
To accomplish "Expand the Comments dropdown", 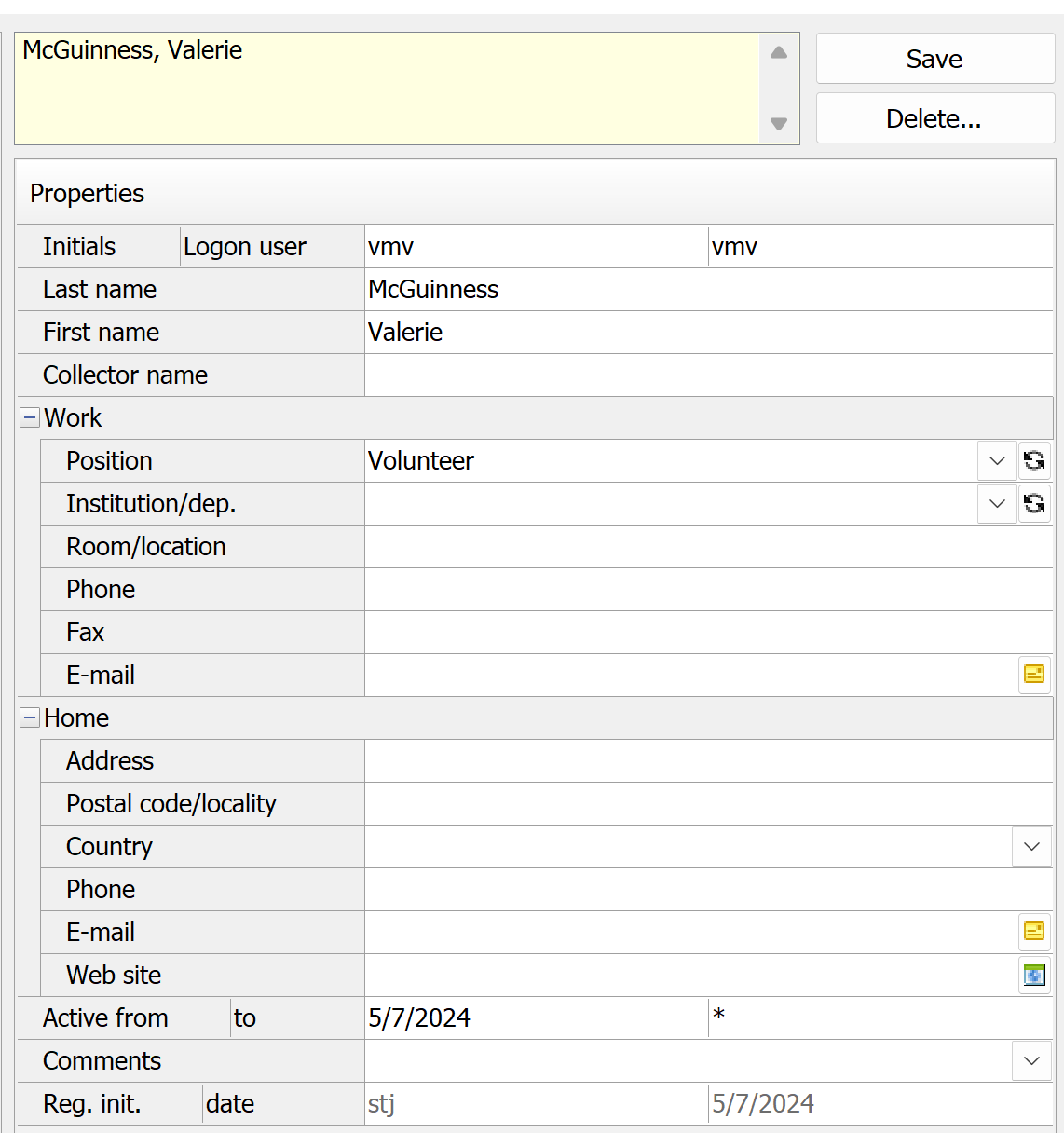I will tap(1031, 1060).
